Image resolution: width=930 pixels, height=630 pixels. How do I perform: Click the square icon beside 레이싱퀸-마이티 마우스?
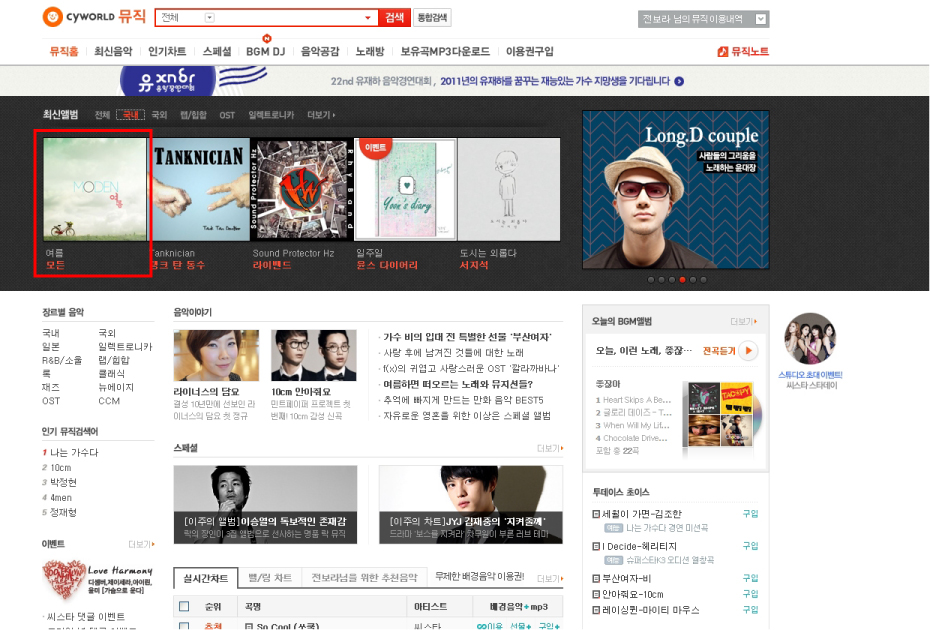tap(596, 610)
